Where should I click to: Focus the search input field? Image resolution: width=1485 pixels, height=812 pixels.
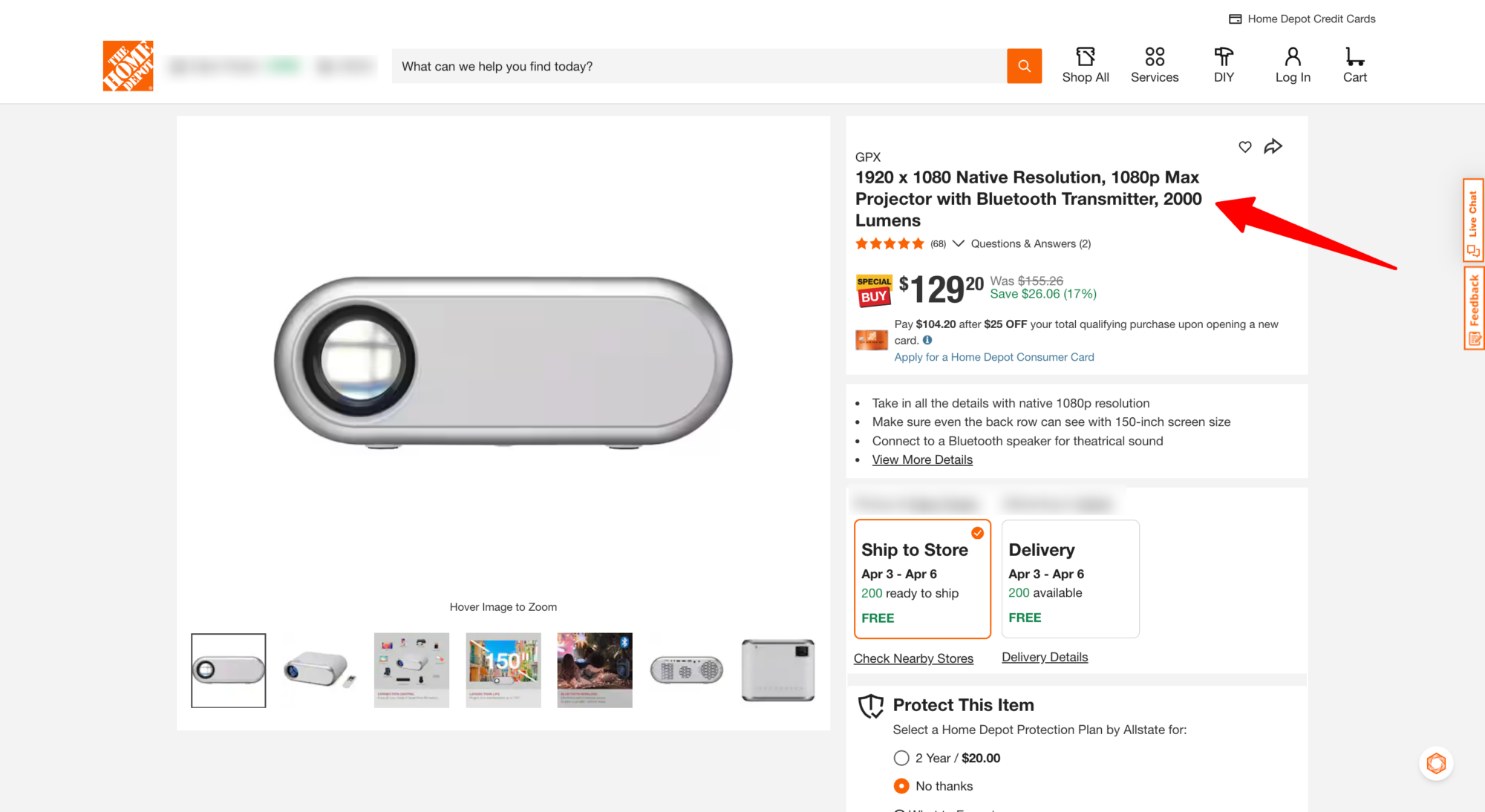[698, 66]
